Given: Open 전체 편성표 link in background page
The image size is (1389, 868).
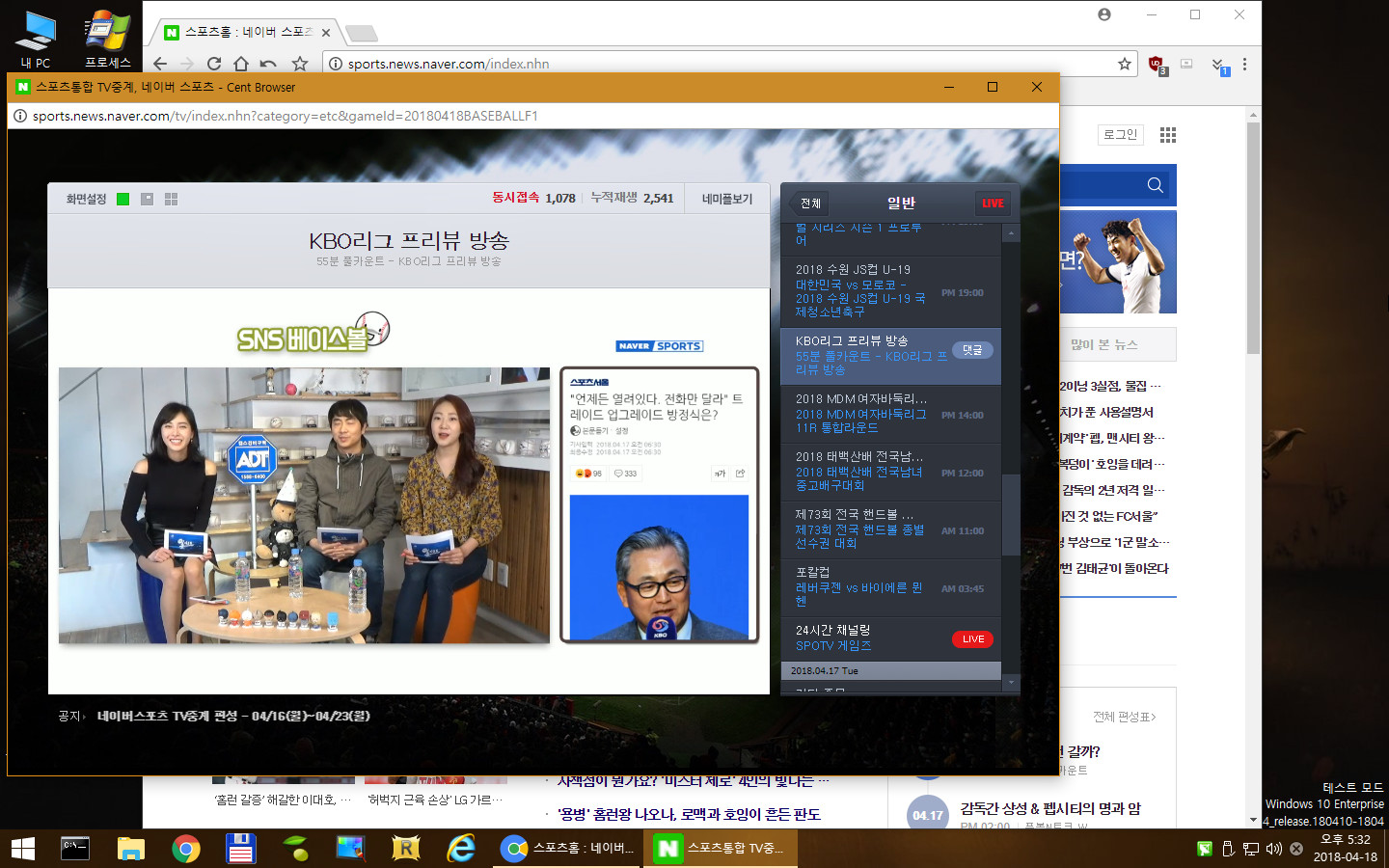Looking at the screenshot, I should (x=1125, y=717).
